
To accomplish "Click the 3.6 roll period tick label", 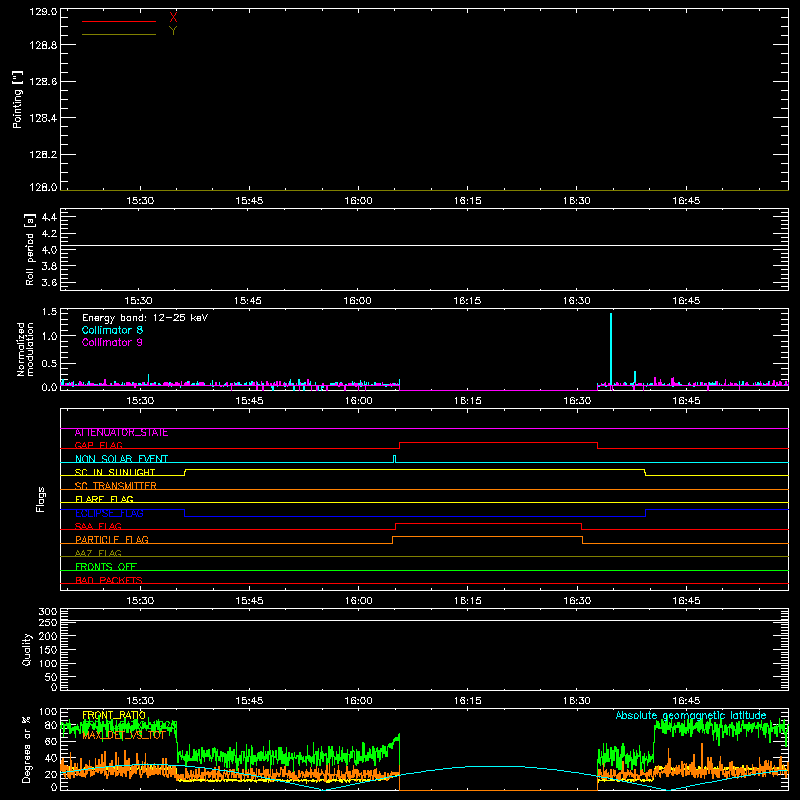I will tap(49, 283).
